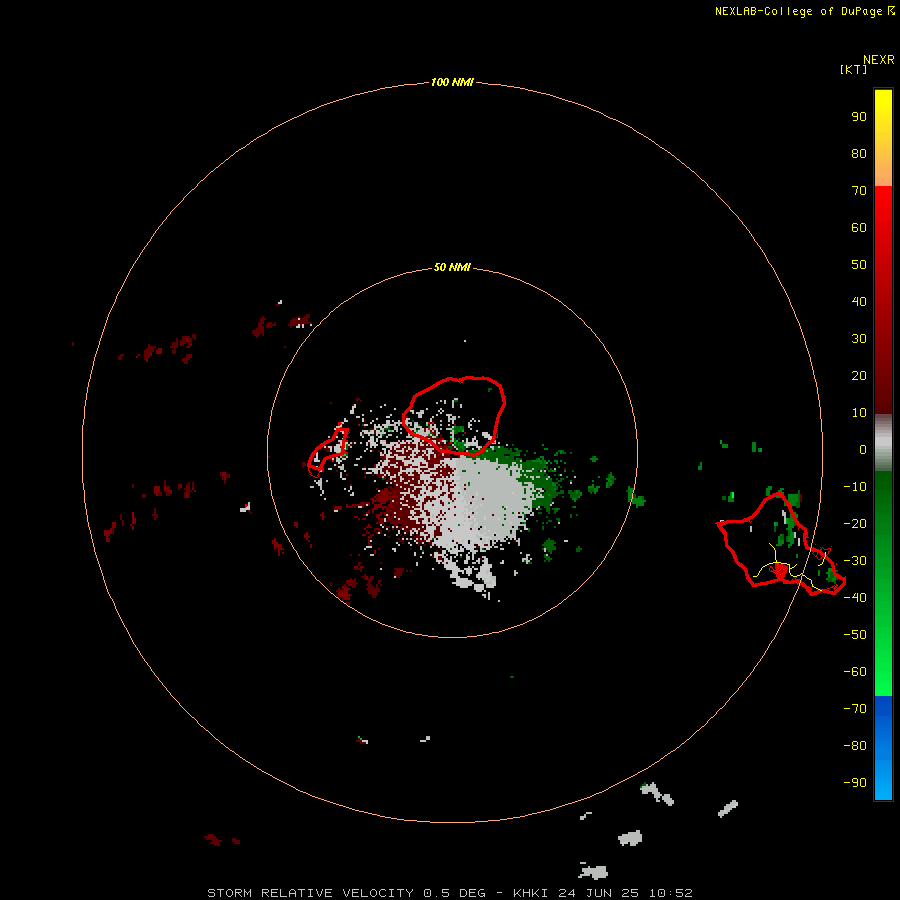Click the -10 value on the velocity scale
900x900 pixels.
click(855, 487)
